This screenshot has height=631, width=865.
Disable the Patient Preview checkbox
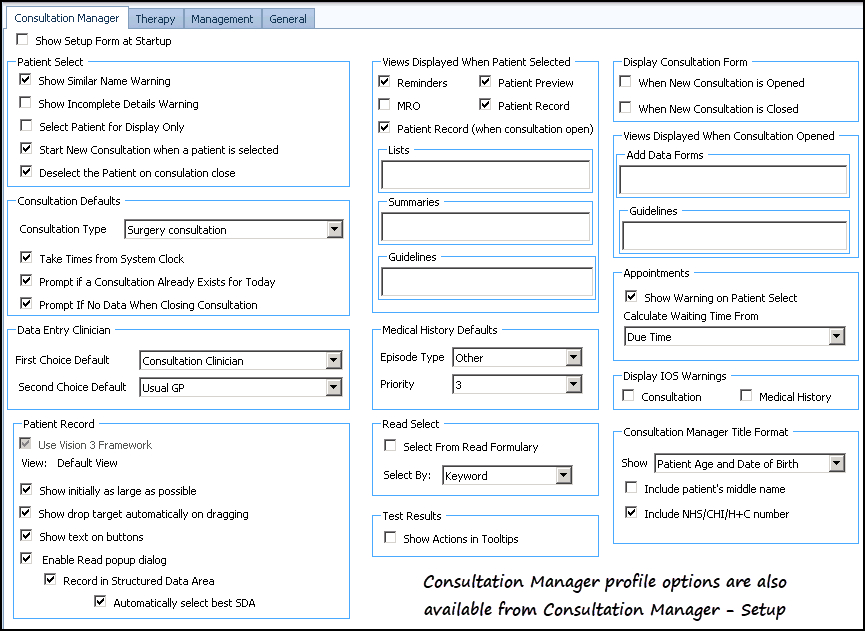(x=486, y=82)
